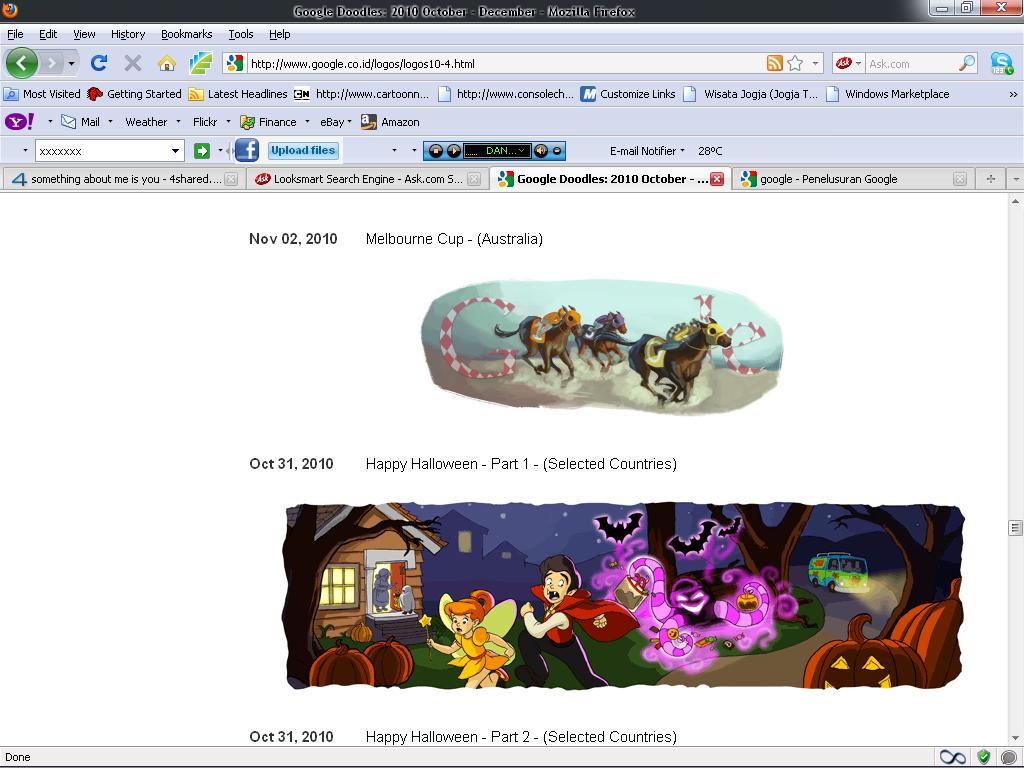Expand the address bar history dropdown
Viewport: 1024px width, 768px height.
coord(815,63)
